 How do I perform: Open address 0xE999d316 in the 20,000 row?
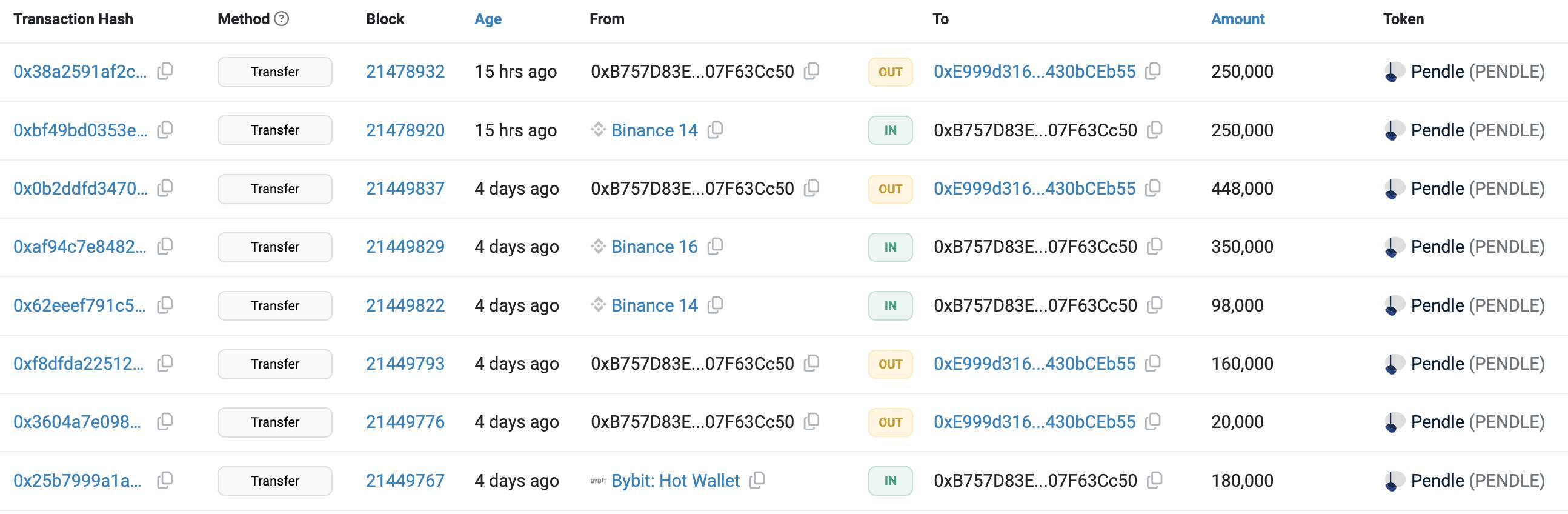point(1034,421)
